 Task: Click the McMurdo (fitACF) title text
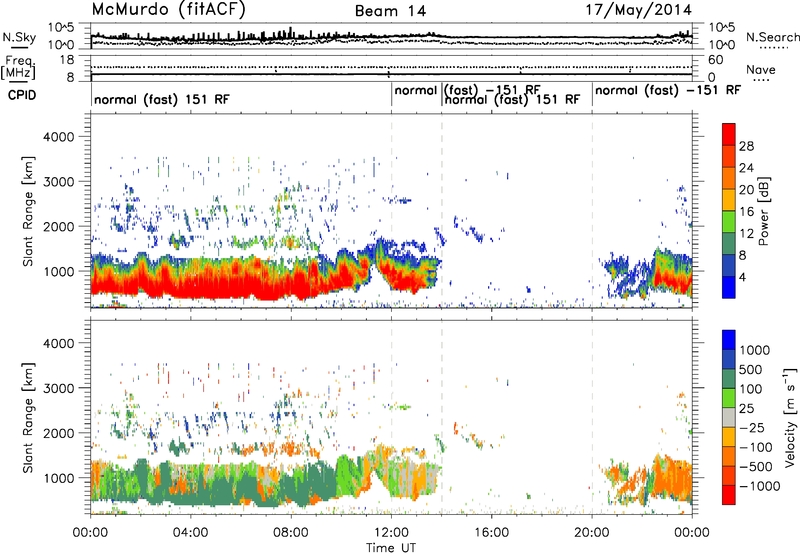click(x=168, y=10)
